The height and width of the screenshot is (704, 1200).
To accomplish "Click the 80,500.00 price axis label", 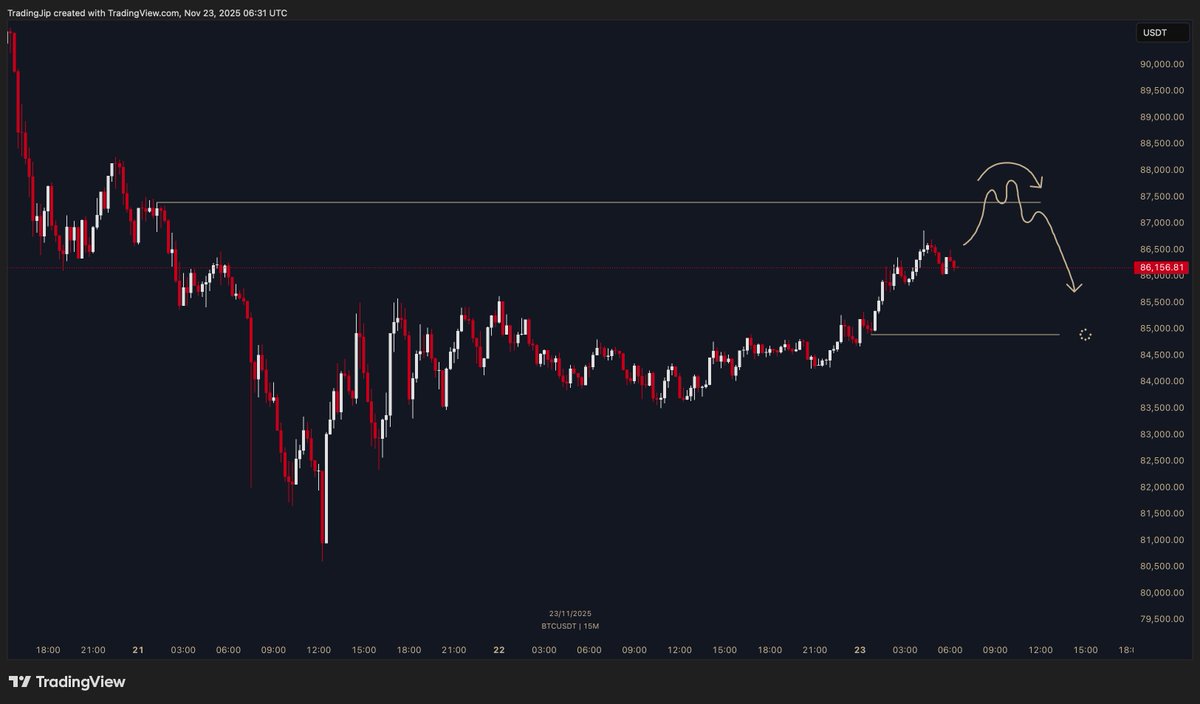I will (1160, 566).
